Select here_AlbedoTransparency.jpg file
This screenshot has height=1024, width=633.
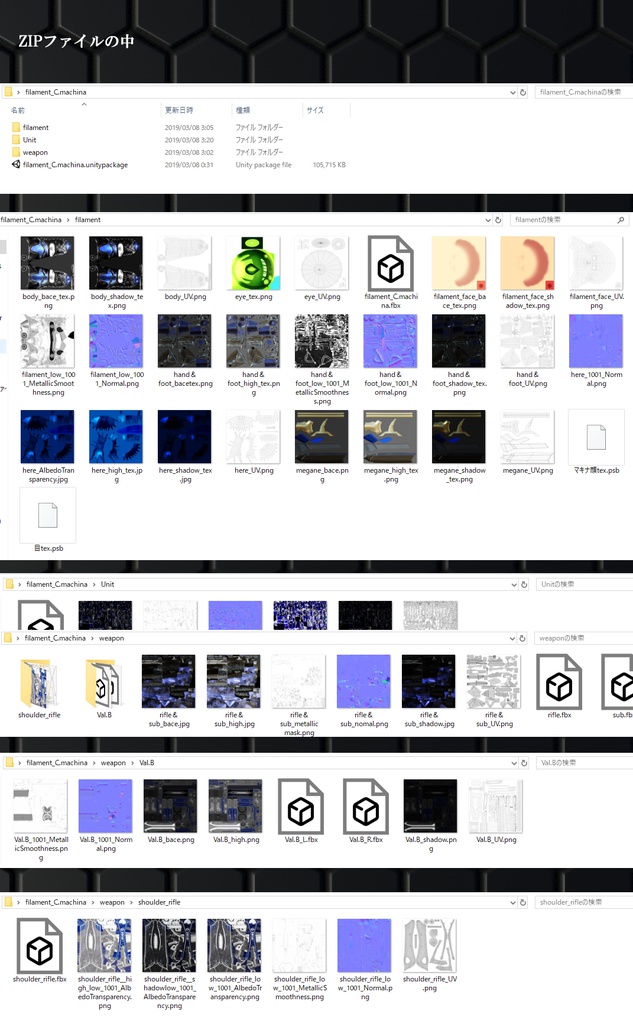48,447
